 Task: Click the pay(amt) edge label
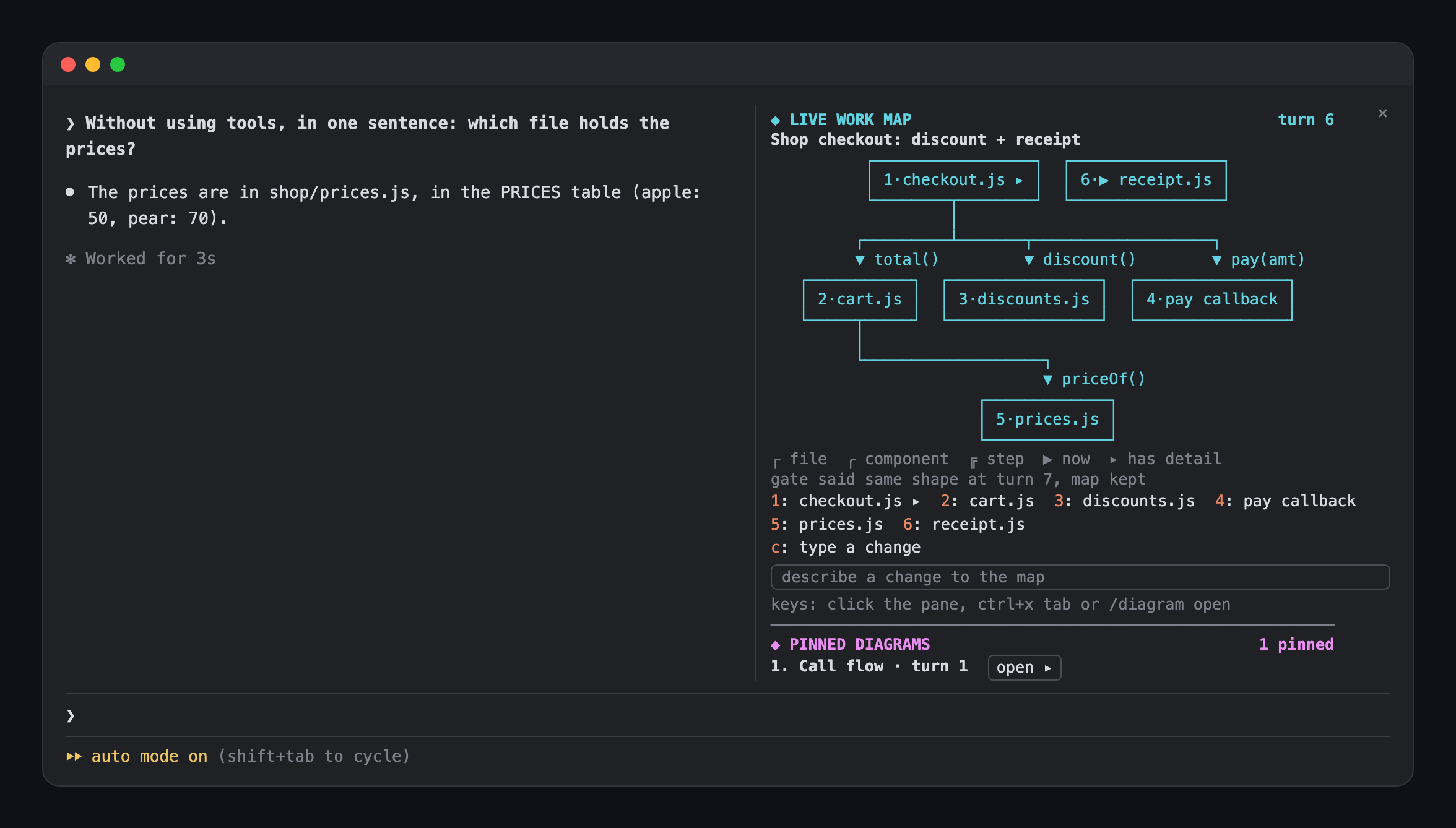(x=1267, y=259)
